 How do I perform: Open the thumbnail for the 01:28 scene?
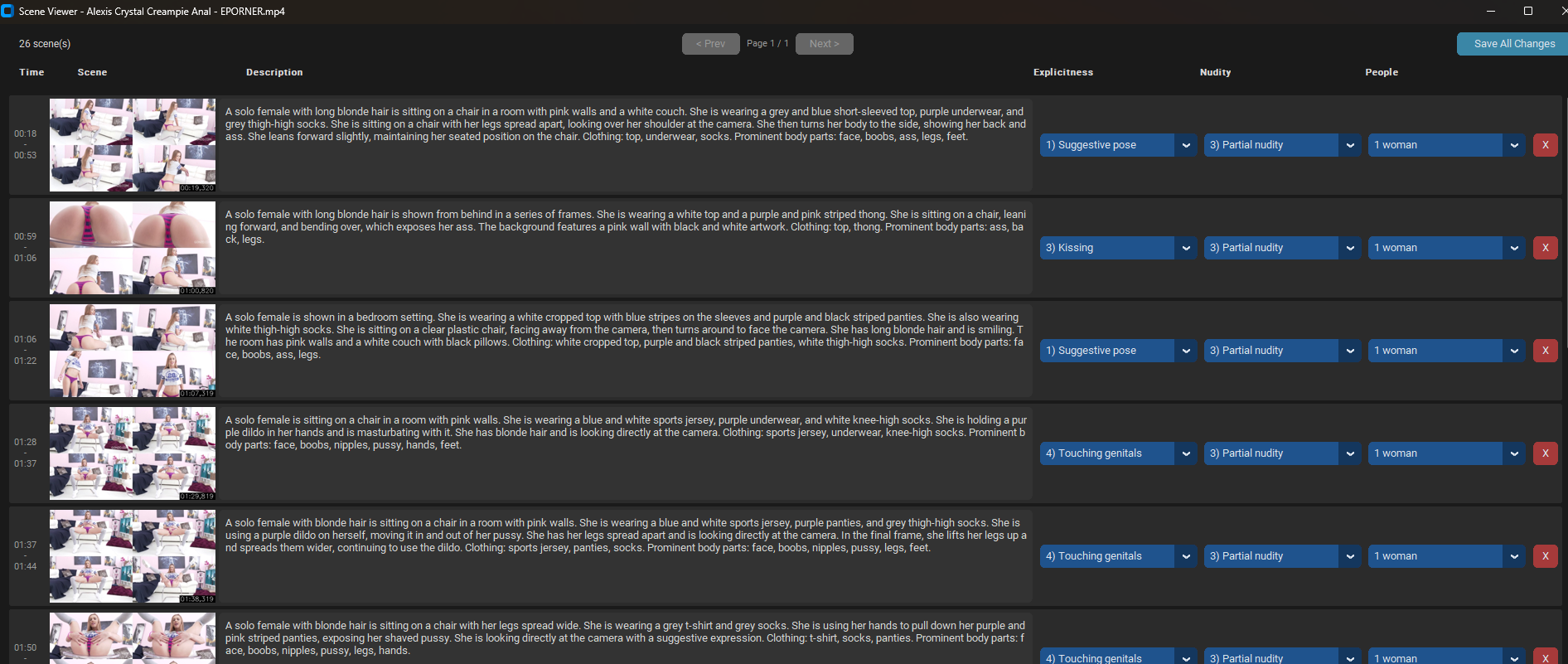133,453
